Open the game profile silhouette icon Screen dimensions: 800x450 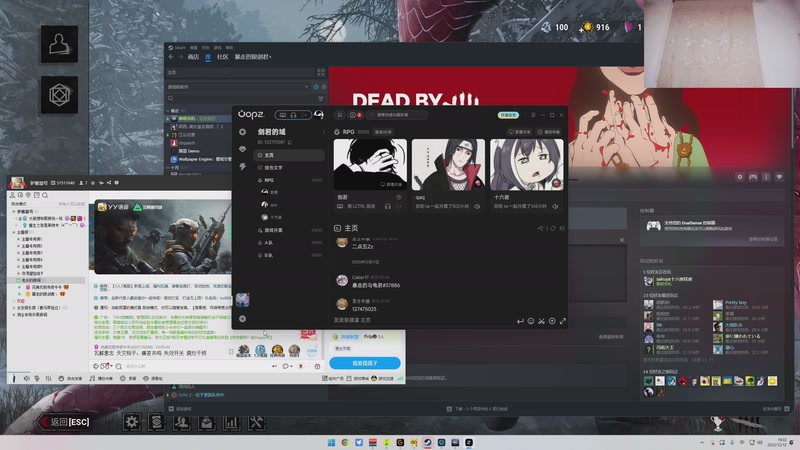[x=60, y=44]
